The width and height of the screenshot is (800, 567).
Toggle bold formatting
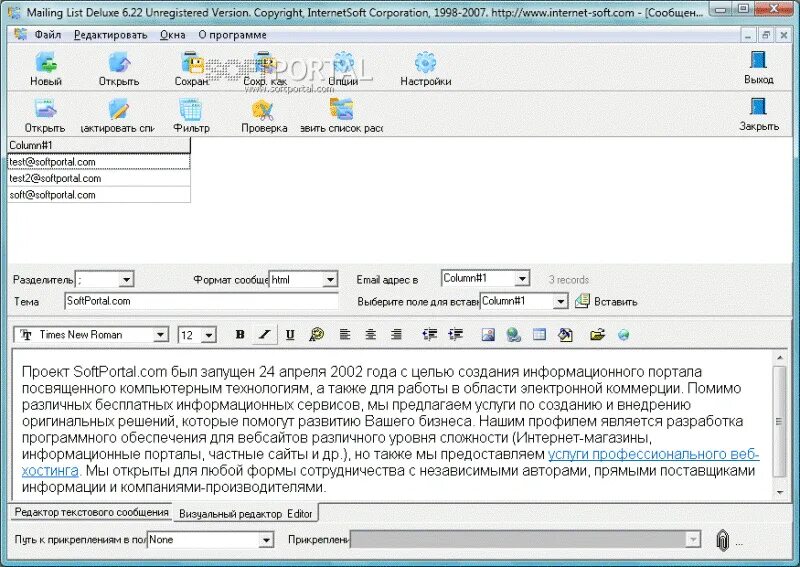pos(240,335)
